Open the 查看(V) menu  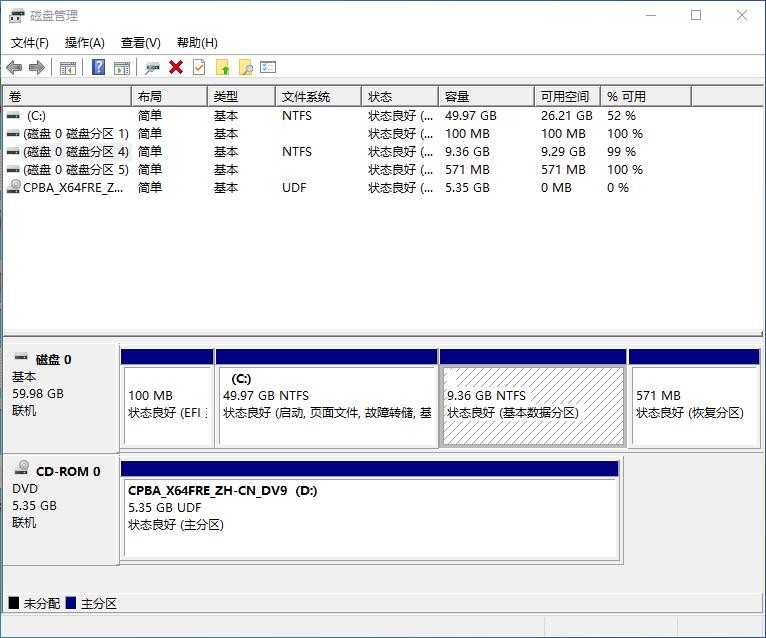[x=140, y=43]
